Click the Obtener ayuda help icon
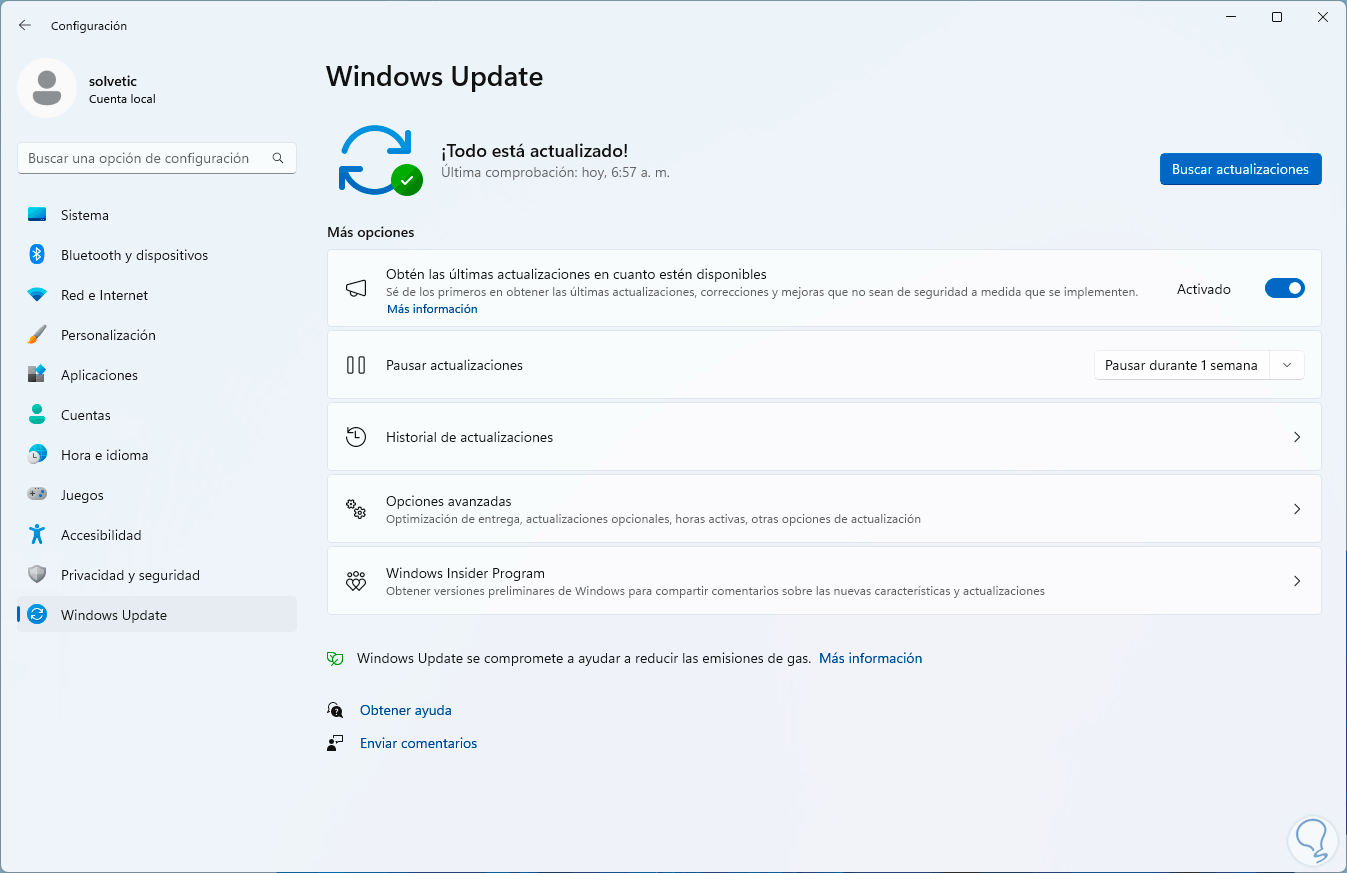Image resolution: width=1347 pixels, height=873 pixels. [x=335, y=710]
